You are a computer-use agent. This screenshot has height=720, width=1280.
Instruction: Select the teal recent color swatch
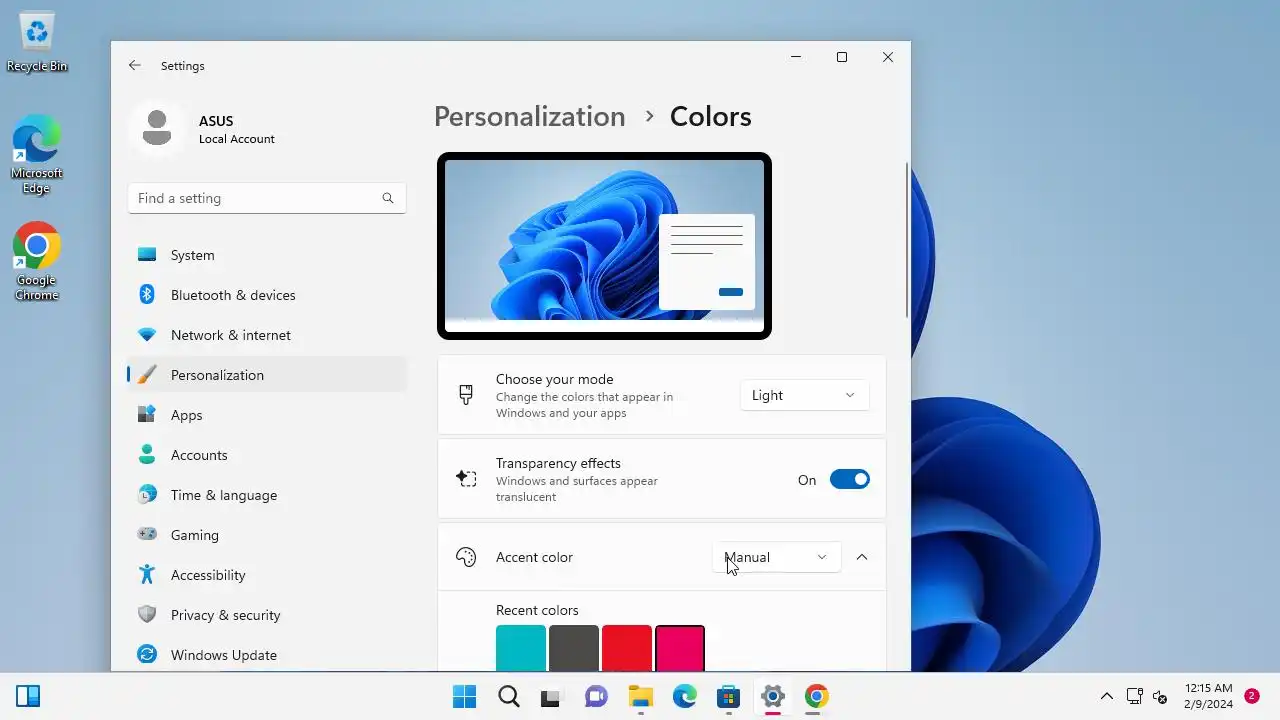point(521,648)
